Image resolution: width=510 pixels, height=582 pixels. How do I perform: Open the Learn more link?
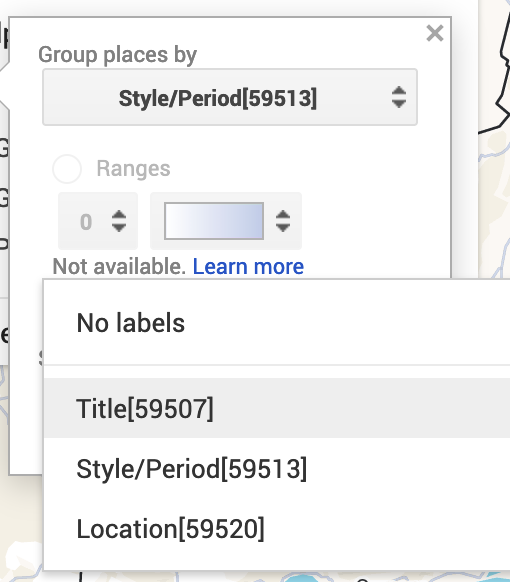pyautogui.click(x=248, y=267)
